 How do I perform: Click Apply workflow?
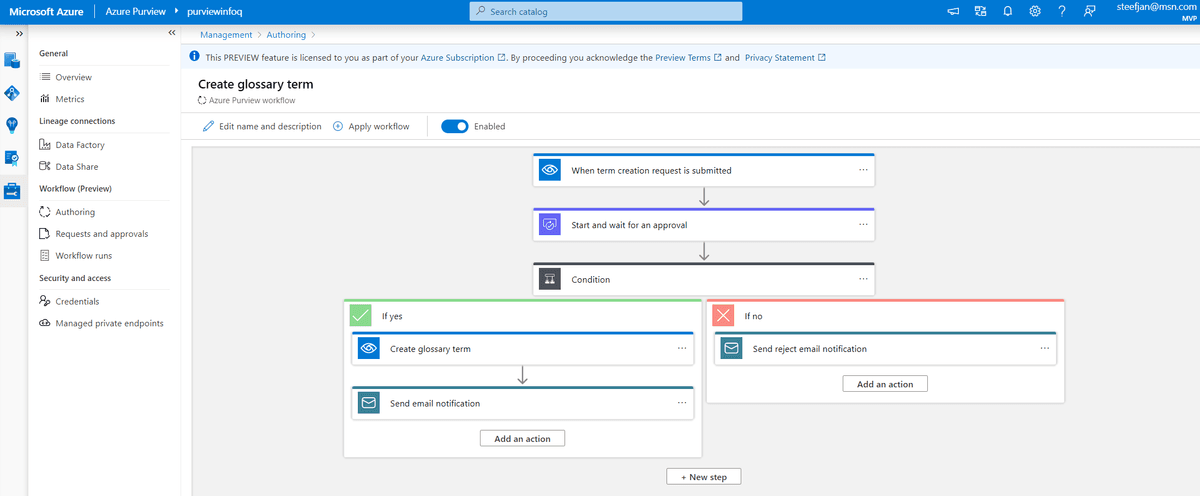tap(371, 127)
